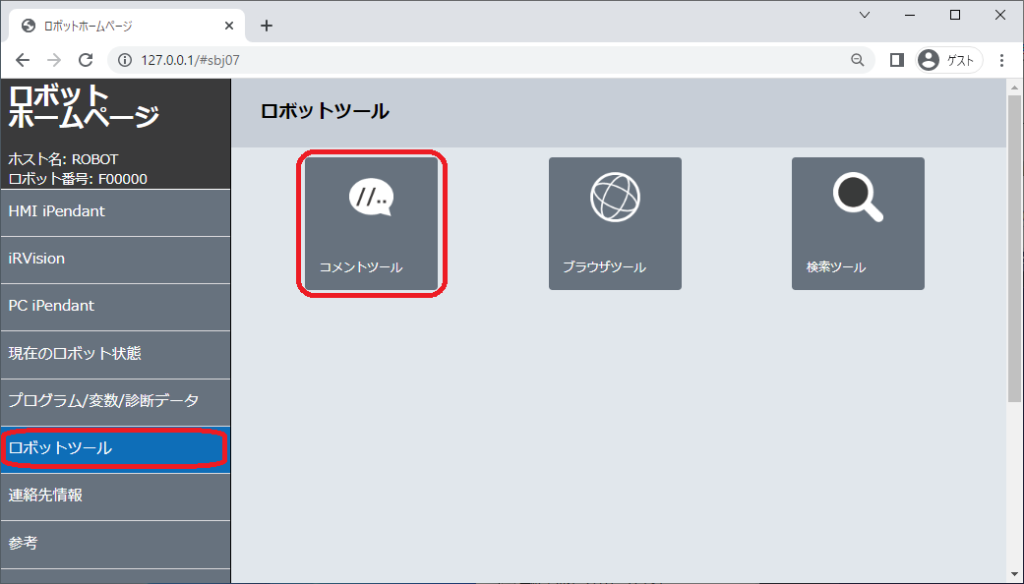The image size is (1024, 584).
Task: Open a new browser tab
Action: 266,26
